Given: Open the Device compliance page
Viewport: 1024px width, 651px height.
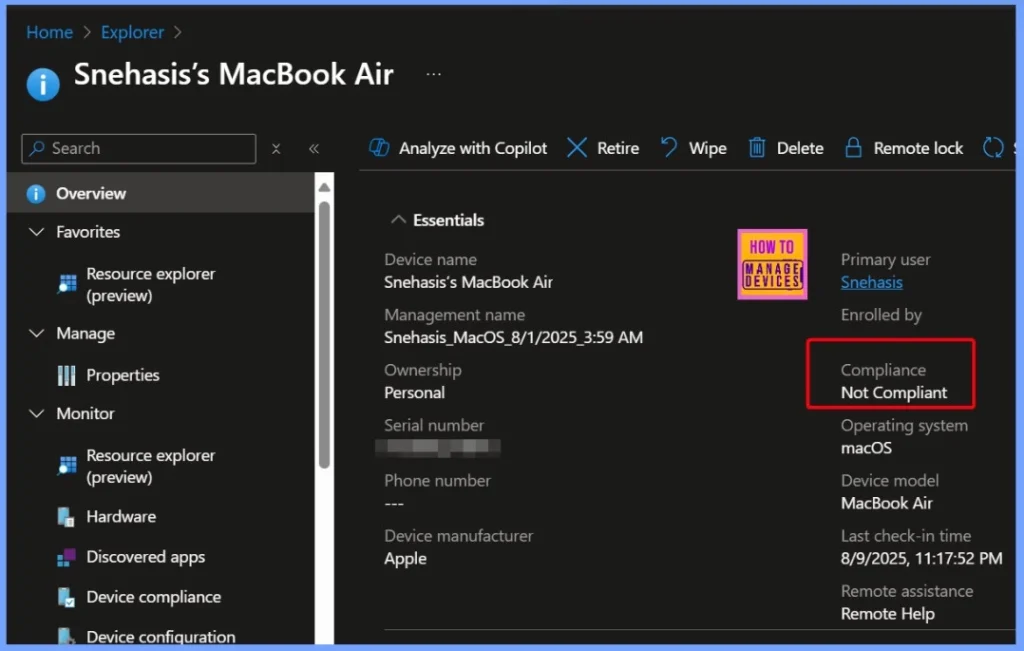Looking at the screenshot, I should pos(153,597).
